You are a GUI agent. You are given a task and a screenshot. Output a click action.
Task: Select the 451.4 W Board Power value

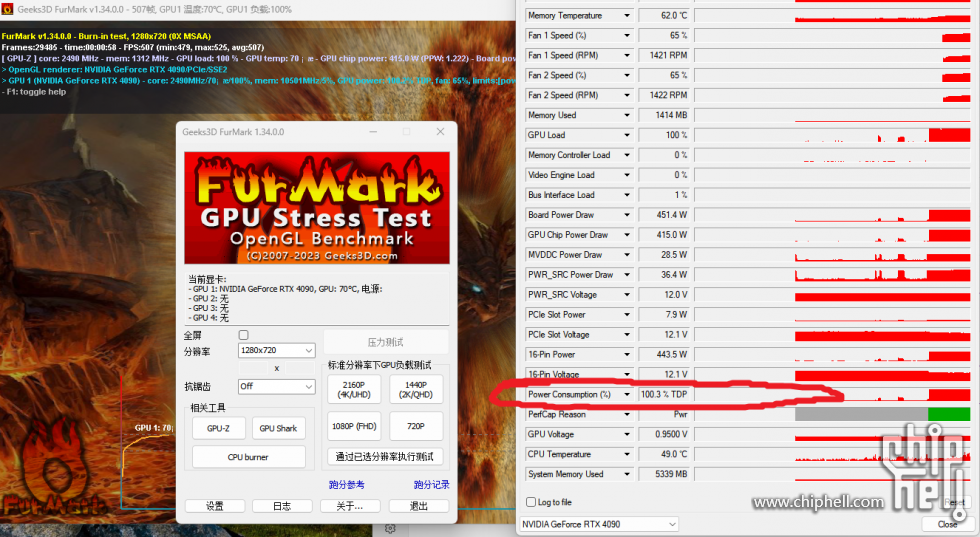(664, 215)
